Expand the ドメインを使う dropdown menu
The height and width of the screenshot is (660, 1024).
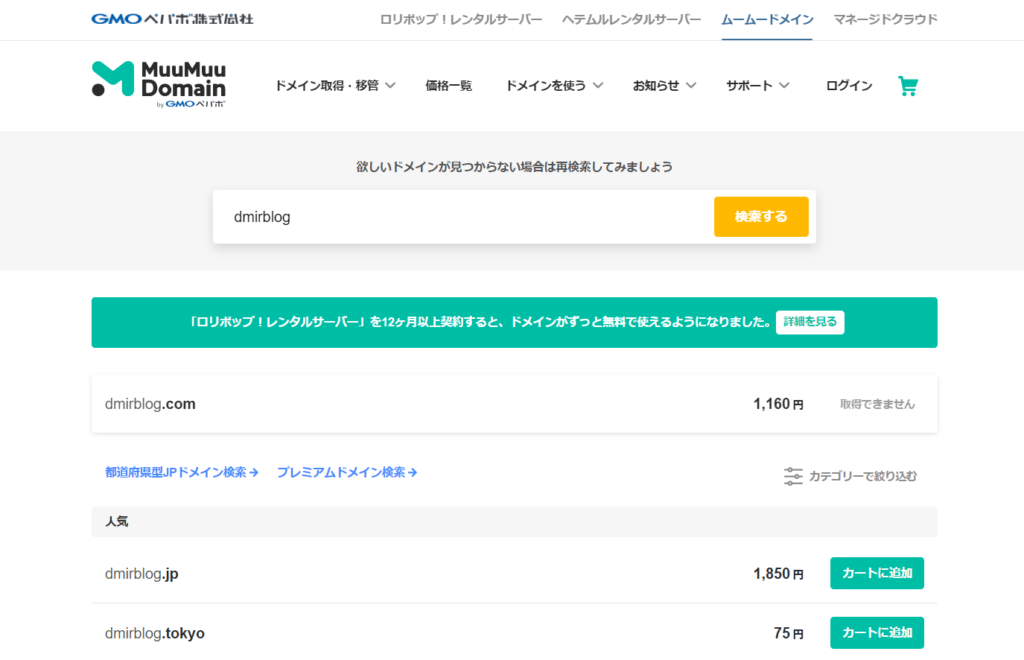point(554,86)
